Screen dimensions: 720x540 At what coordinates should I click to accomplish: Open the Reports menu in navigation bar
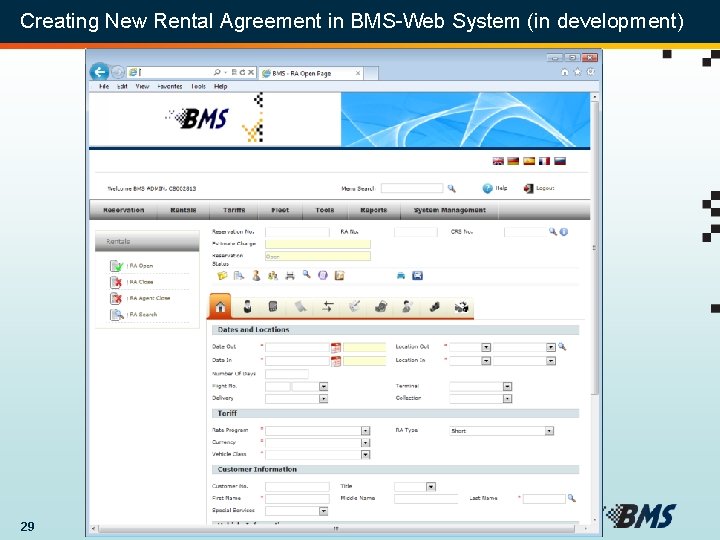[374, 210]
